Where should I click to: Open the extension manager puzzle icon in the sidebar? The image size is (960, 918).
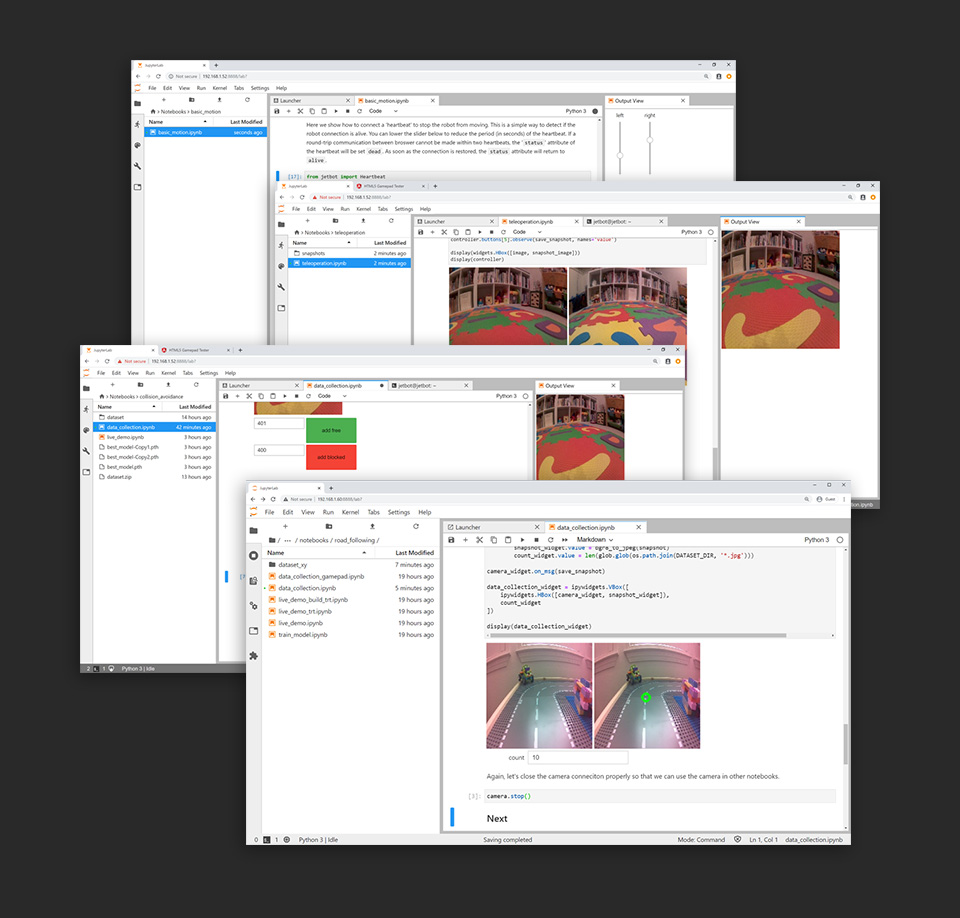coord(253,656)
